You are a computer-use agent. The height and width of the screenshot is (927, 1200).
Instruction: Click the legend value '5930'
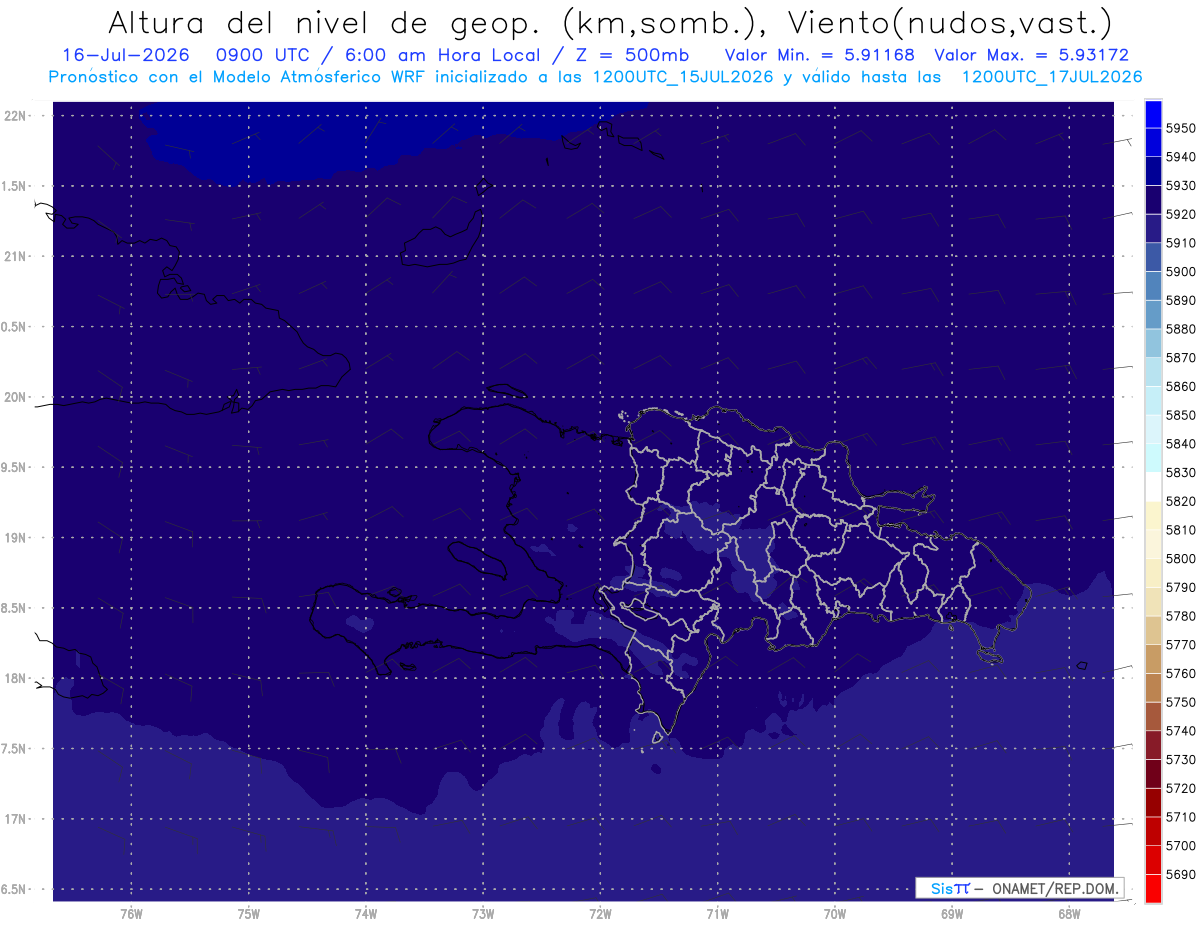[x=1180, y=185]
